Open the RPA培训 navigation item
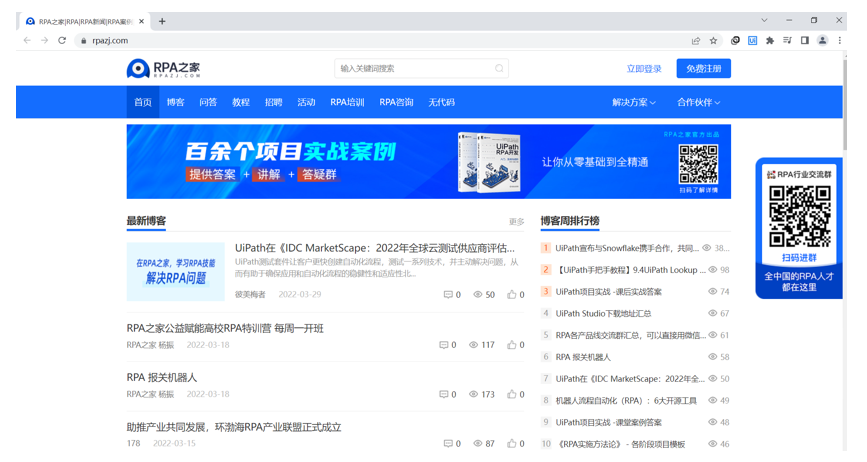This screenshot has width=867, height=462. (347, 102)
